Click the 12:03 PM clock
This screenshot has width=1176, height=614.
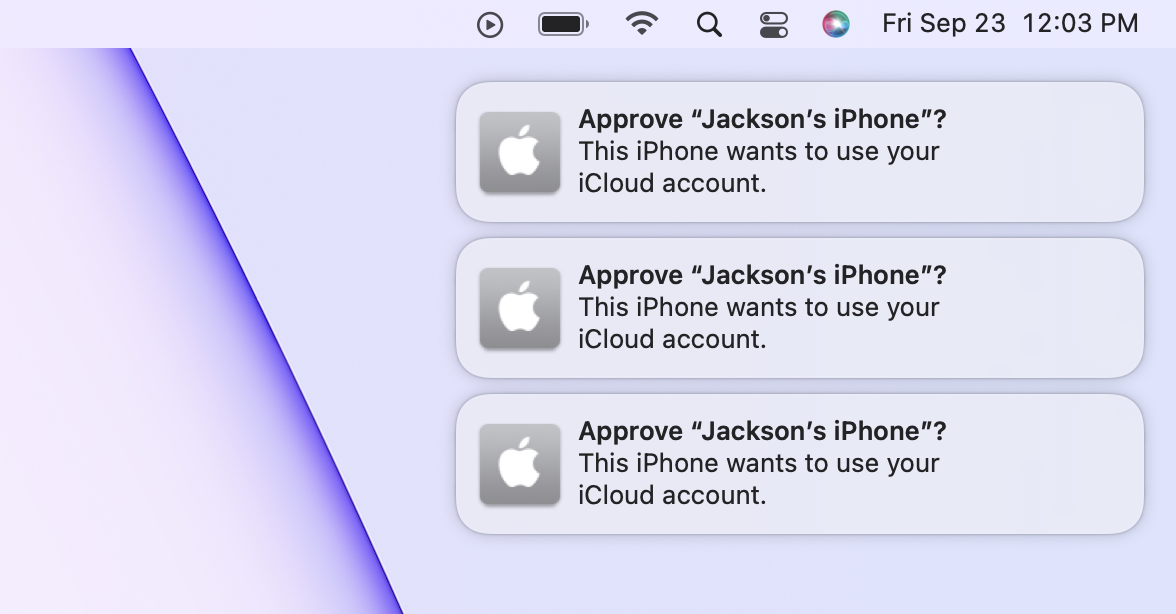1080,23
